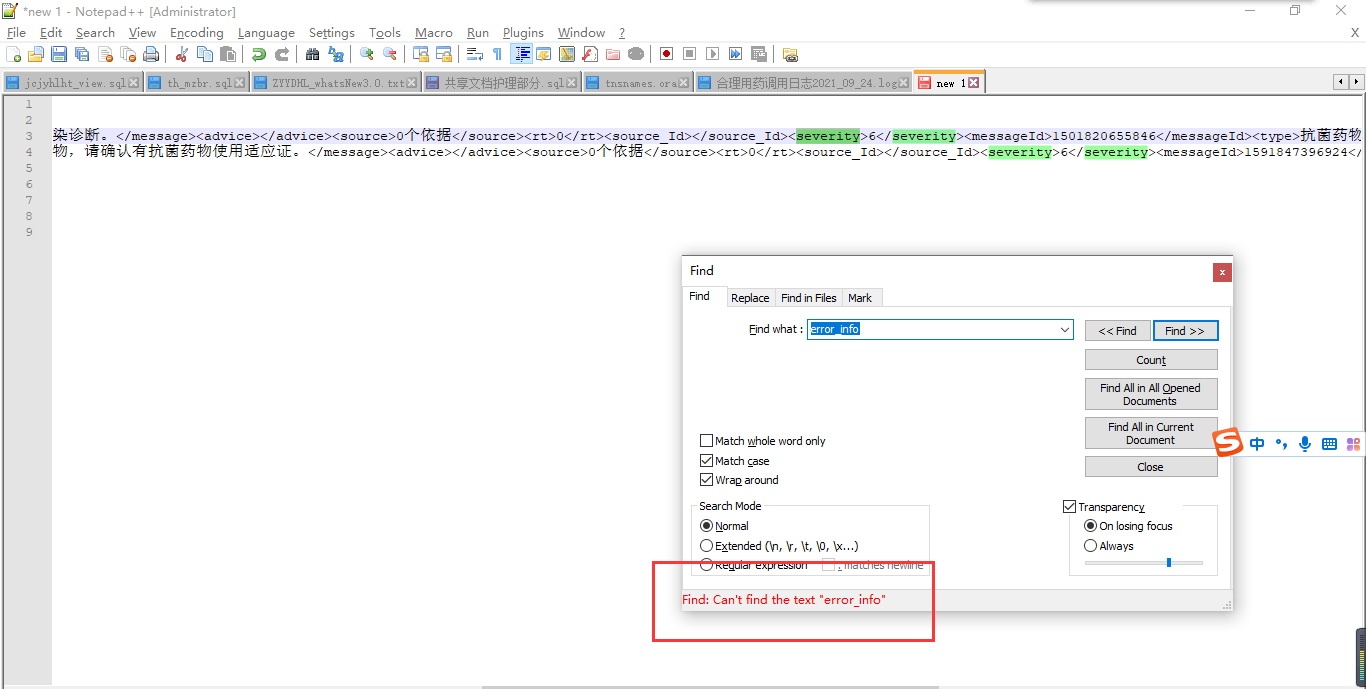Click Find All in All Opened Documents
1366x689 pixels.
(x=1151, y=394)
